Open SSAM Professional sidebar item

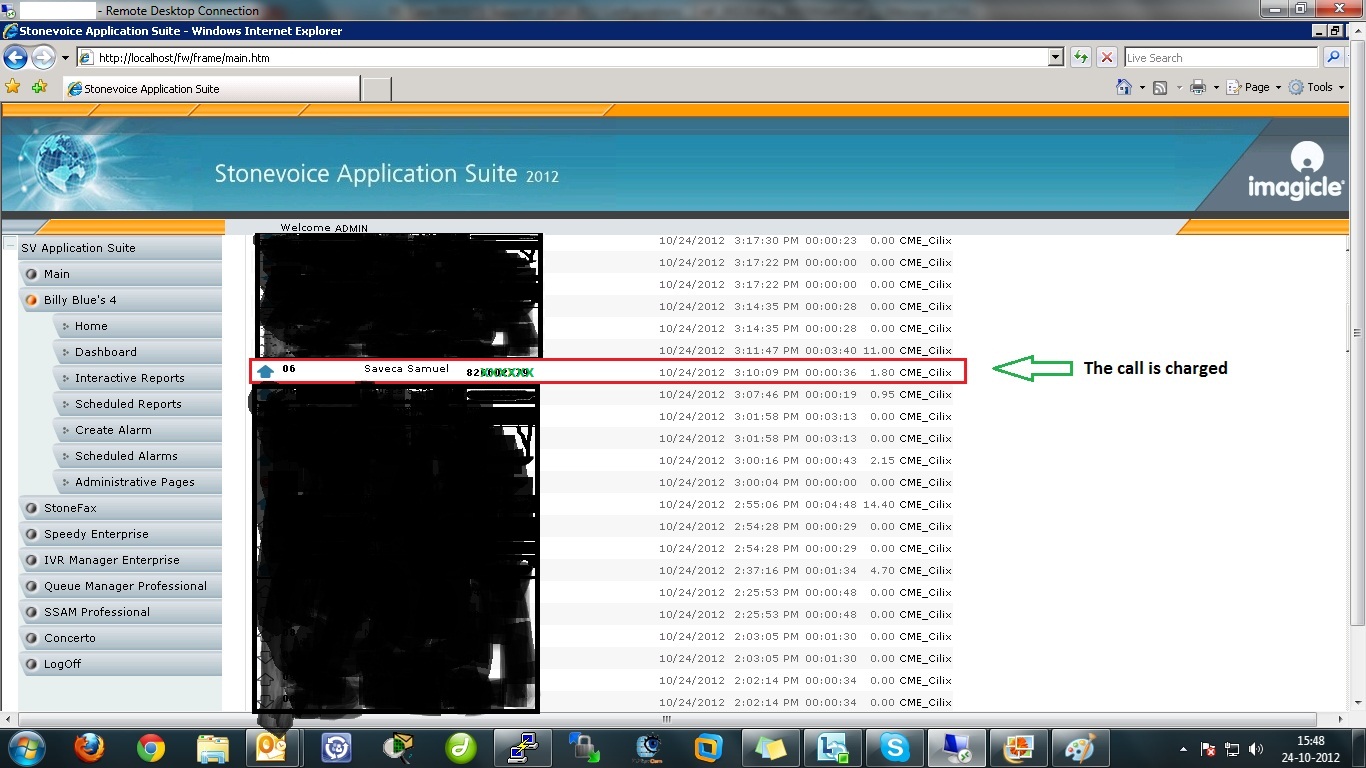click(x=120, y=612)
